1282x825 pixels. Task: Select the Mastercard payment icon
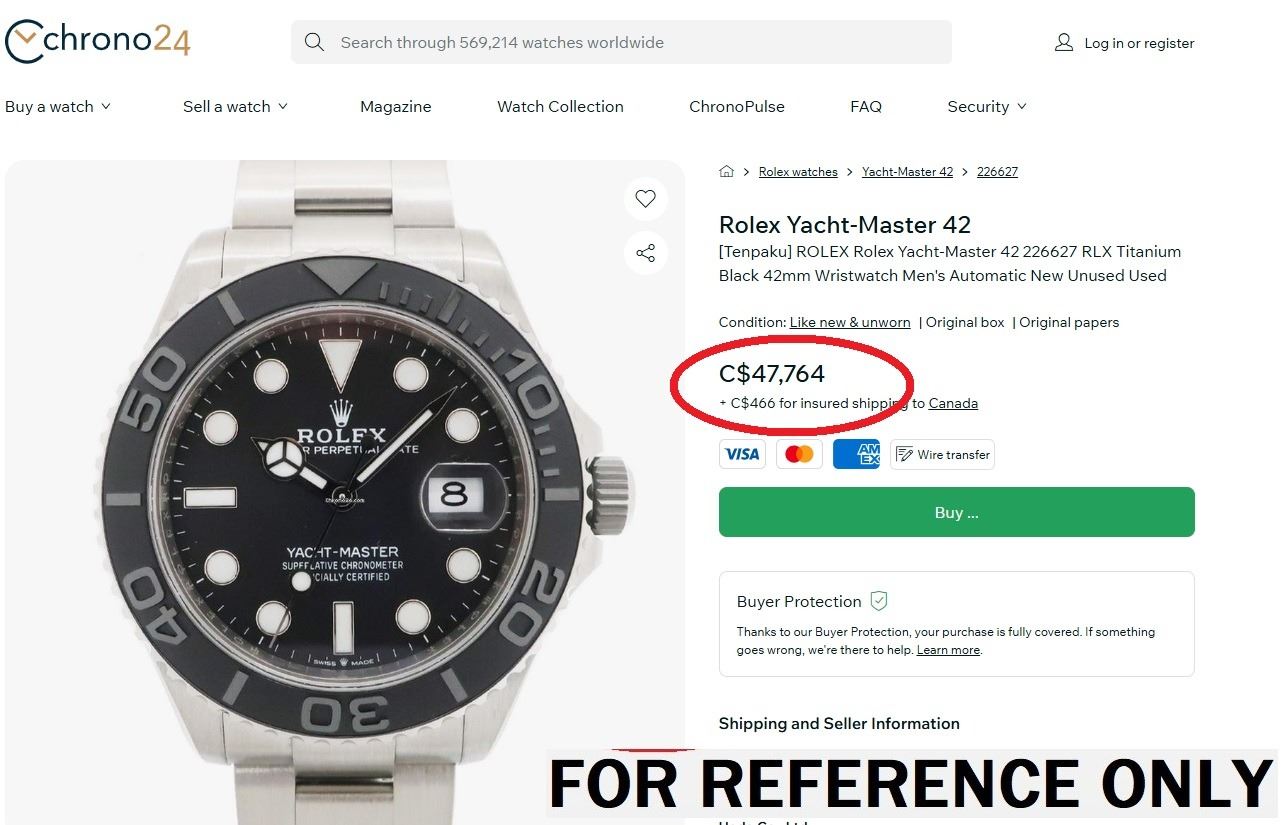799,454
